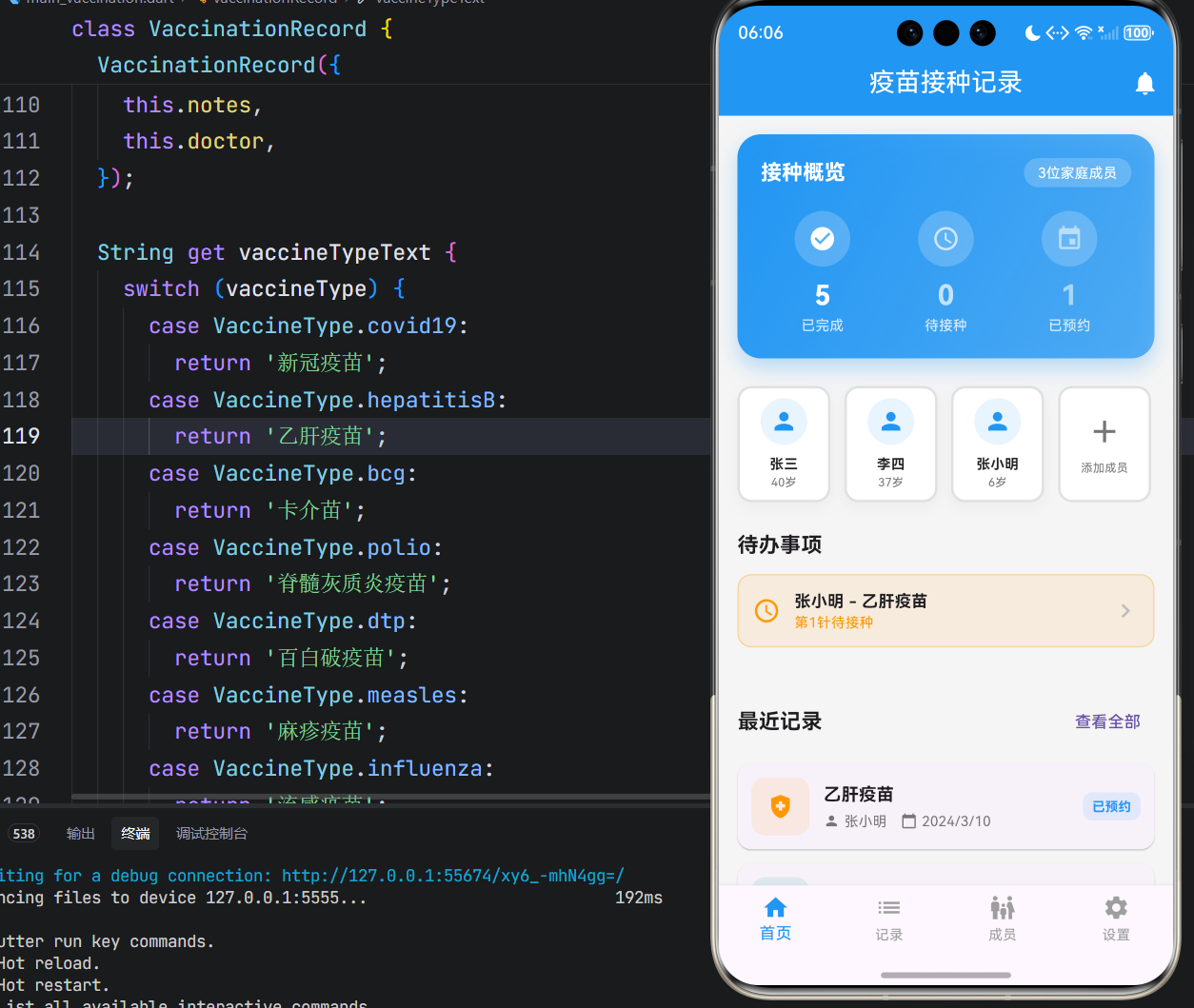This screenshot has height=1008, width=1194.
Task: Tap 查看全部 link
Action: pyautogui.click(x=1107, y=721)
